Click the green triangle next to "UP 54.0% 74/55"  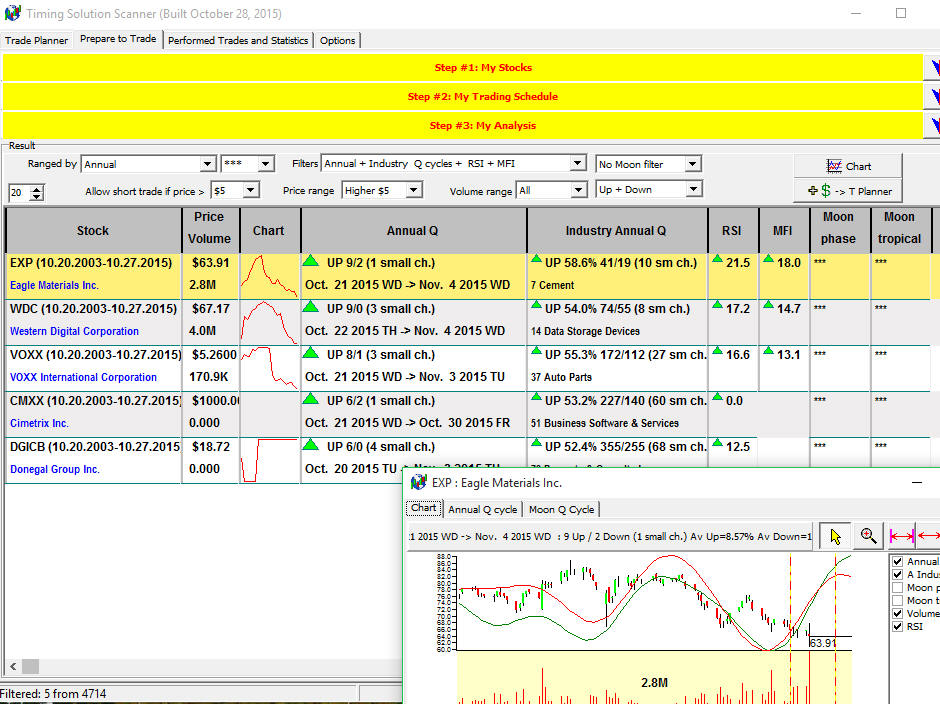536,305
